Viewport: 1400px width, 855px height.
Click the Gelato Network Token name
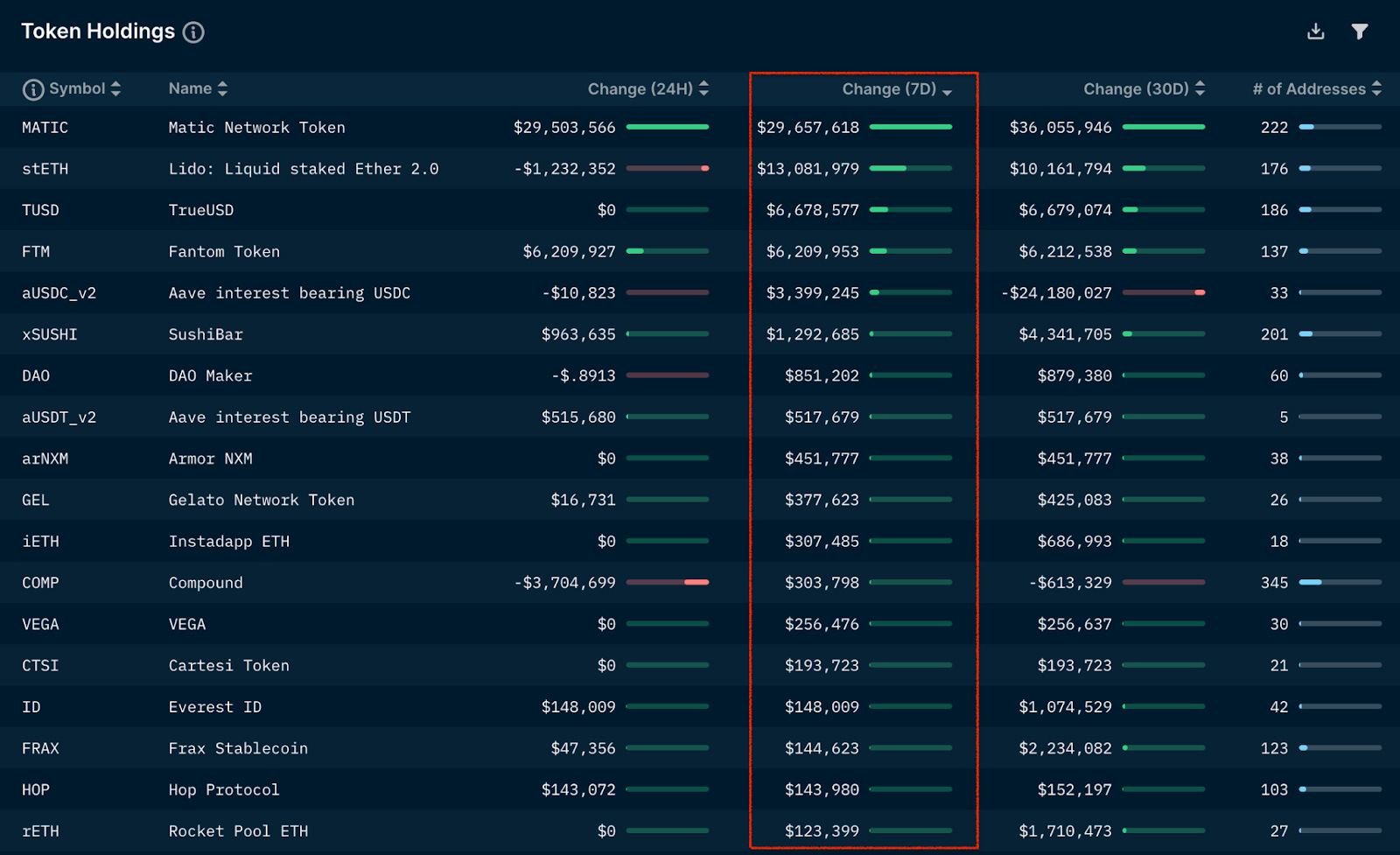[262, 501]
